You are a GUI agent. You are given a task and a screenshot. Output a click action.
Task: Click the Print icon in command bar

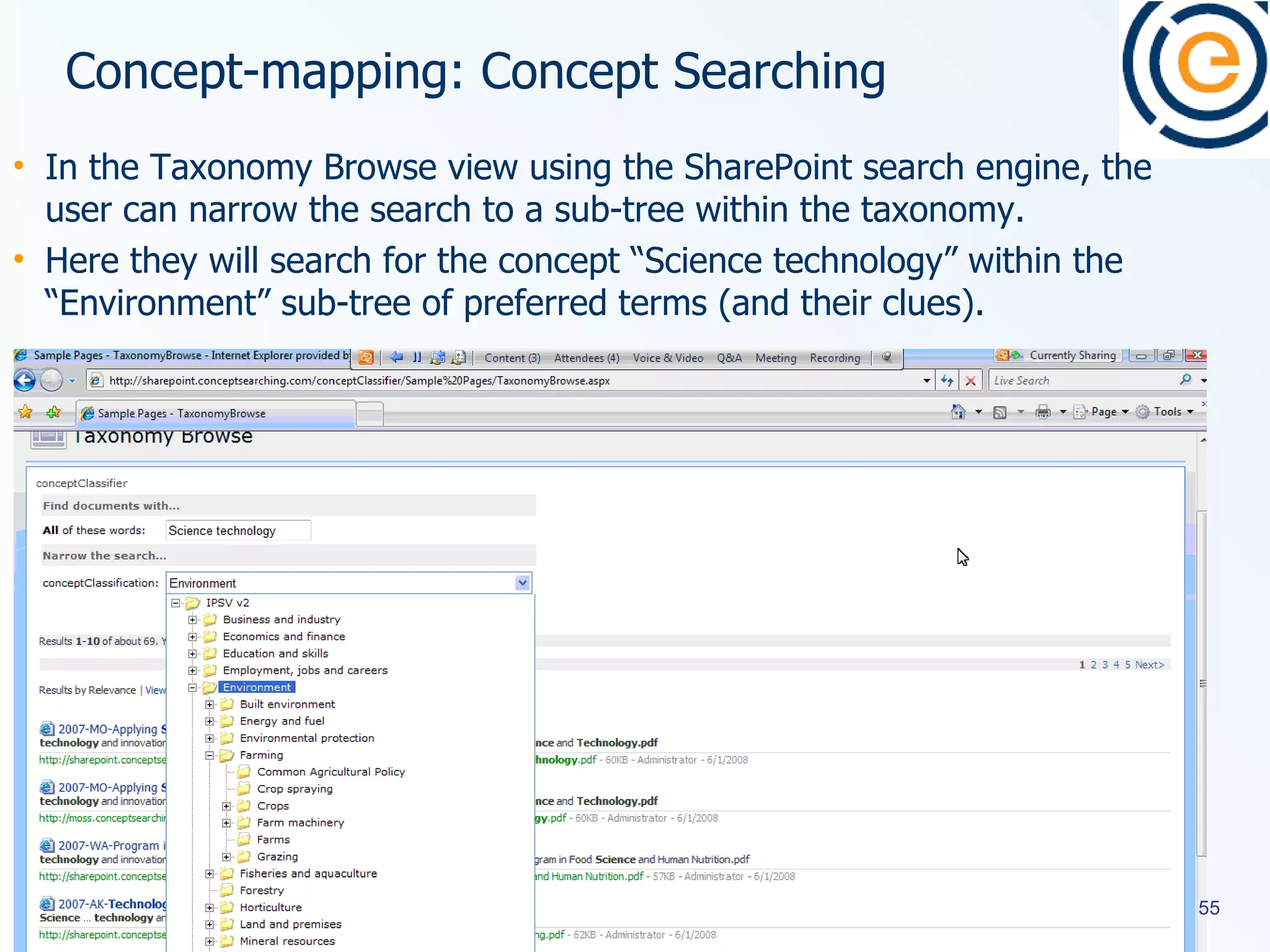point(1043,412)
